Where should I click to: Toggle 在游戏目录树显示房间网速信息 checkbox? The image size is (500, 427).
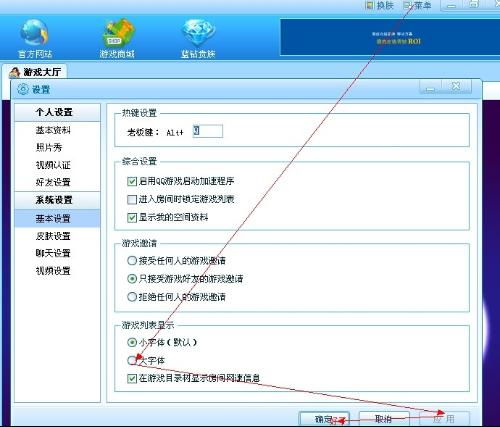[x=132, y=378]
